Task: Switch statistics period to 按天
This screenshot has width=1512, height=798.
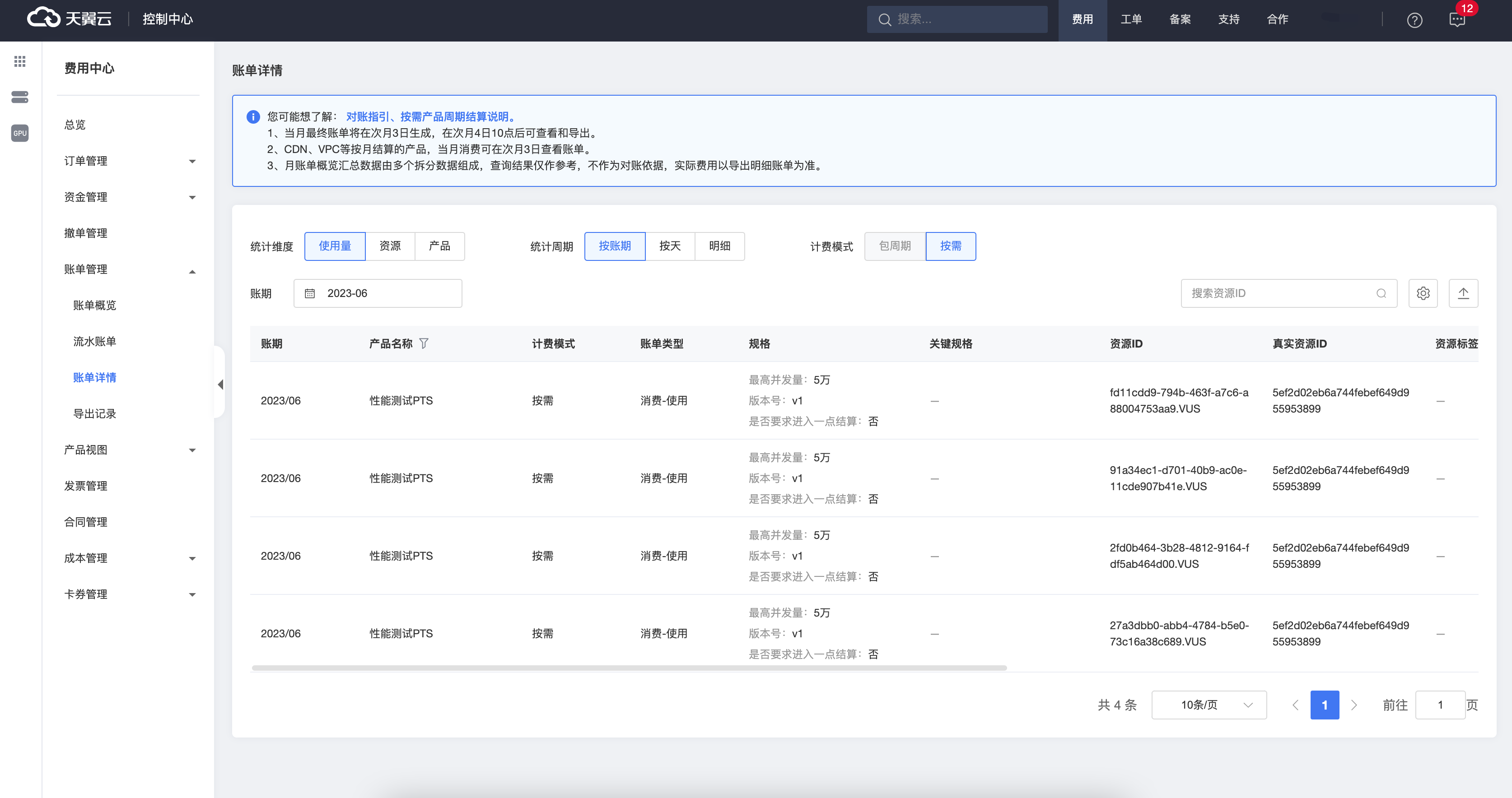Action: pos(670,246)
